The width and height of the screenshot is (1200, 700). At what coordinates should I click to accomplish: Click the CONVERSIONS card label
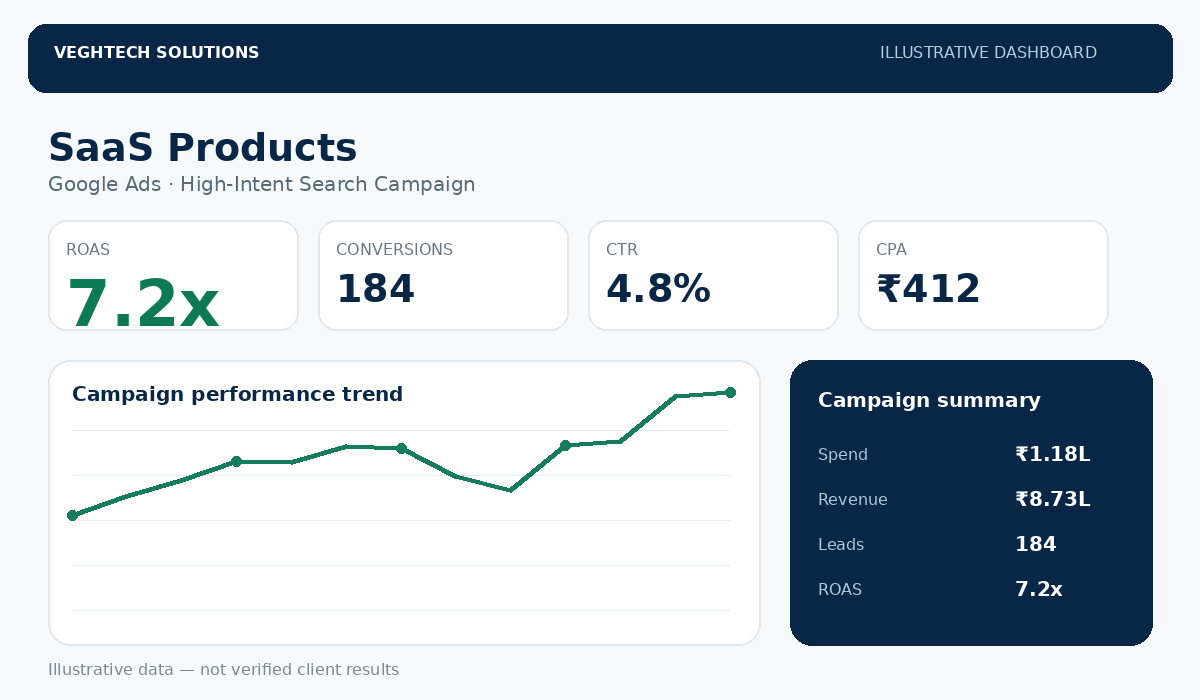394,250
